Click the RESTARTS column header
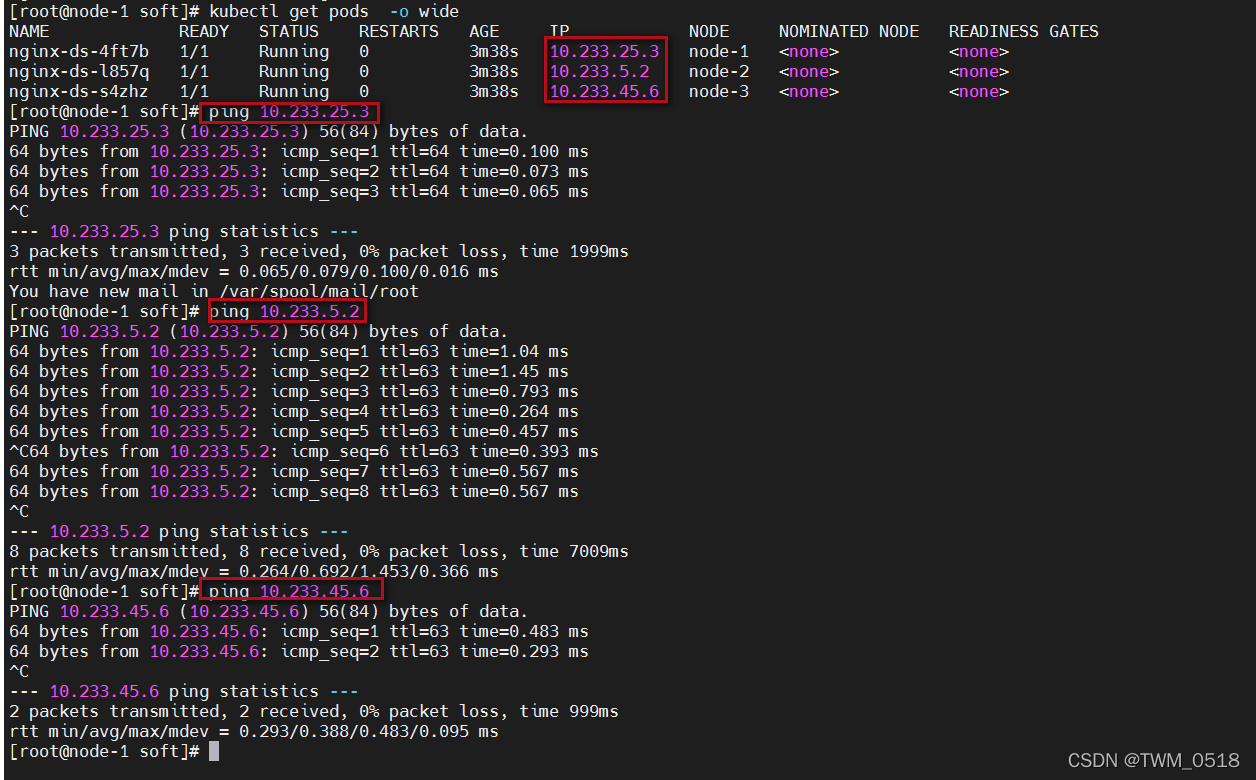The height and width of the screenshot is (780, 1256). (x=398, y=31)
